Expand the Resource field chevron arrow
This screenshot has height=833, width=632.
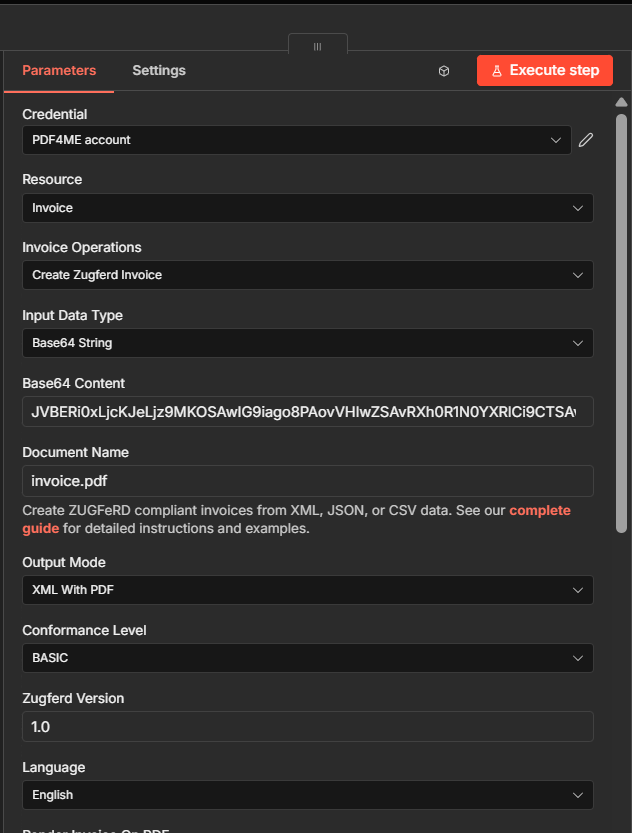[577, 207]
